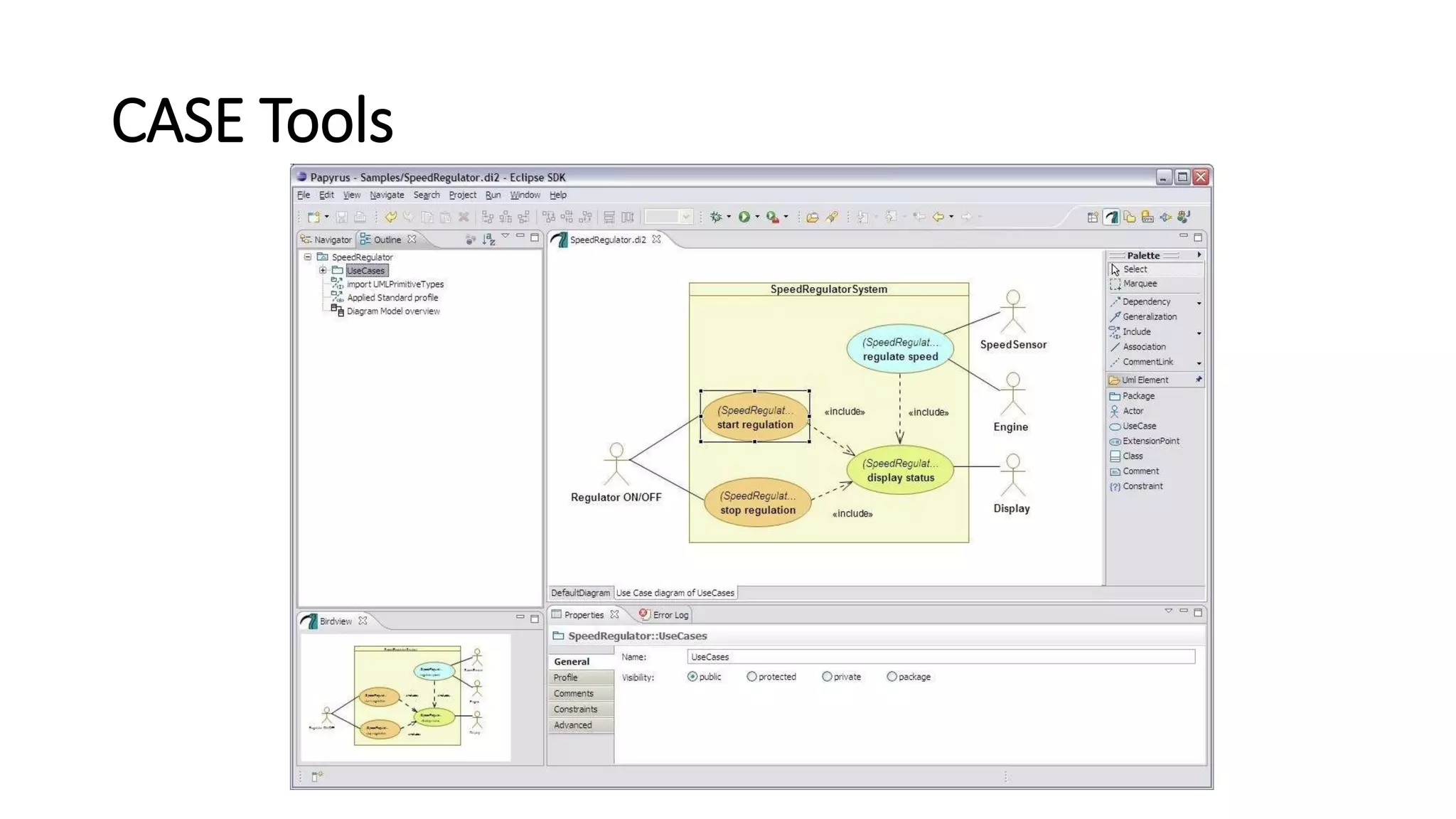Expand the UseCases tree node
Viewport: 1456px width, 819px height.
click(x=323, y=270)
